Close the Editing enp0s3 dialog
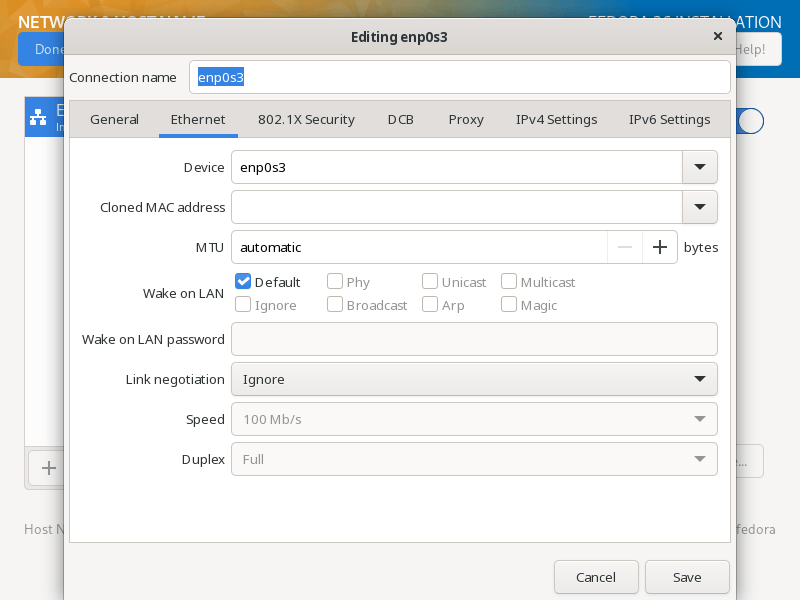The width and height of the screenshot is (800, 600). click(x=717, y=36)
